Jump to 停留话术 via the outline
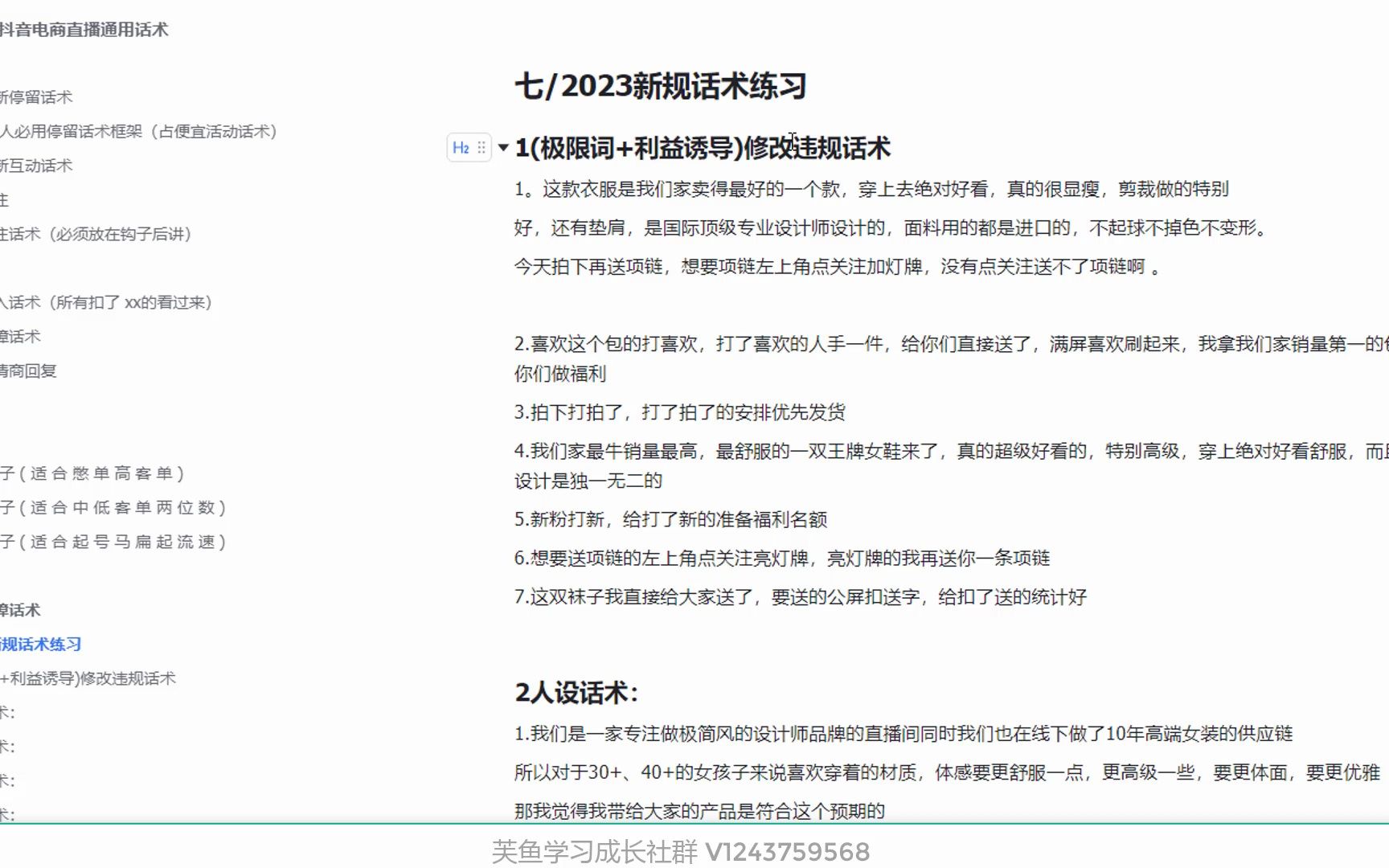This screenshot has height=868, width=1389. click(x=36, y=97)
